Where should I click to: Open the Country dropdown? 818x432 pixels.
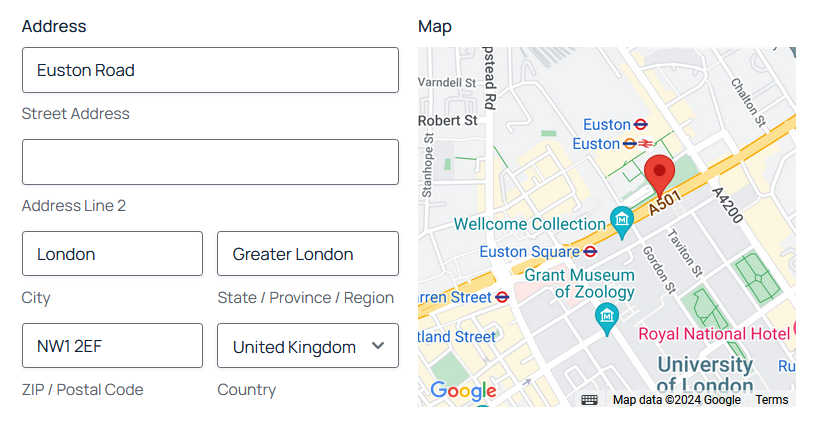click(x=307, y=346)
